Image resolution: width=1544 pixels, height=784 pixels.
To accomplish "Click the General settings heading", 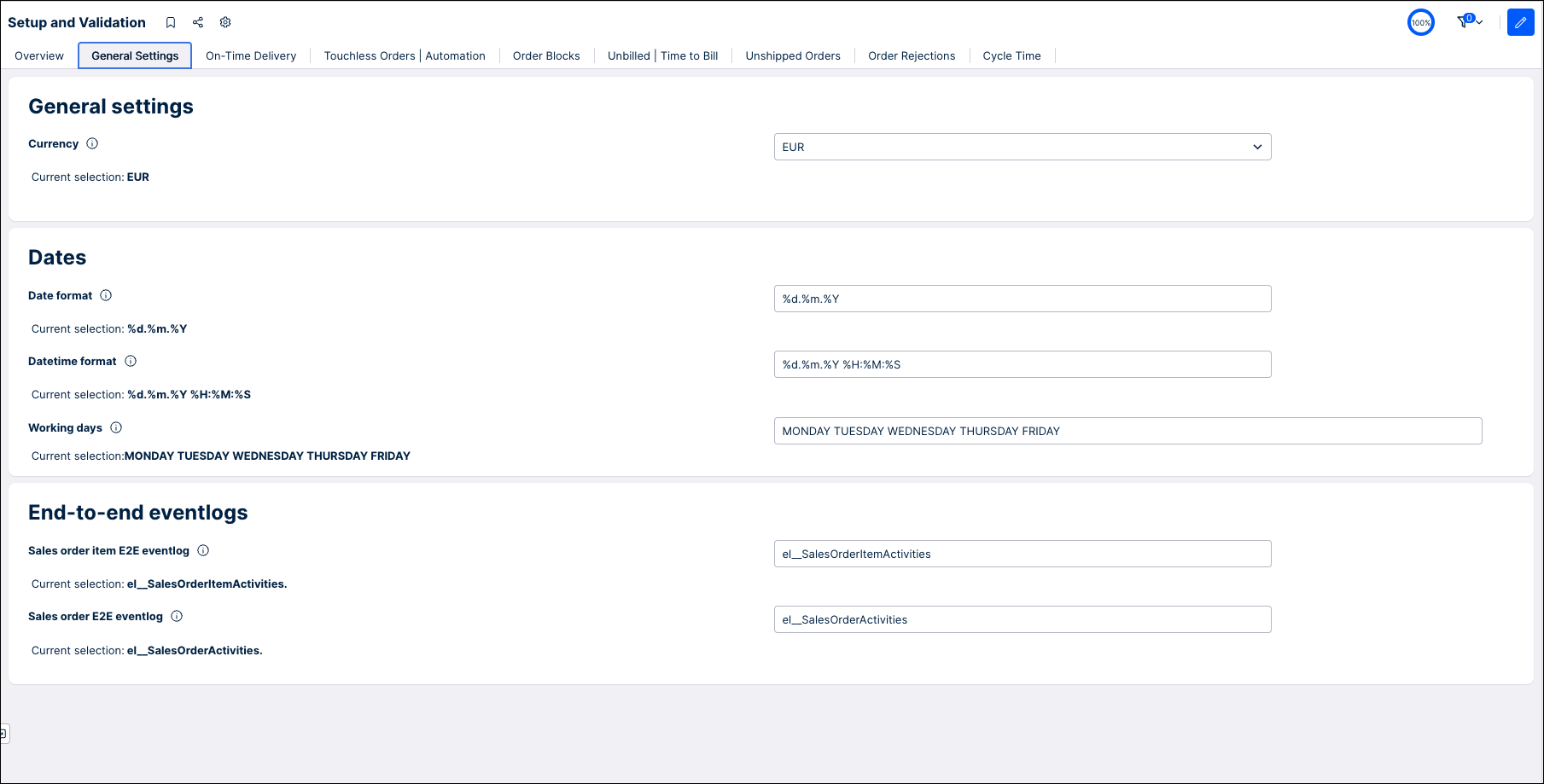I will tap(111, 107).
